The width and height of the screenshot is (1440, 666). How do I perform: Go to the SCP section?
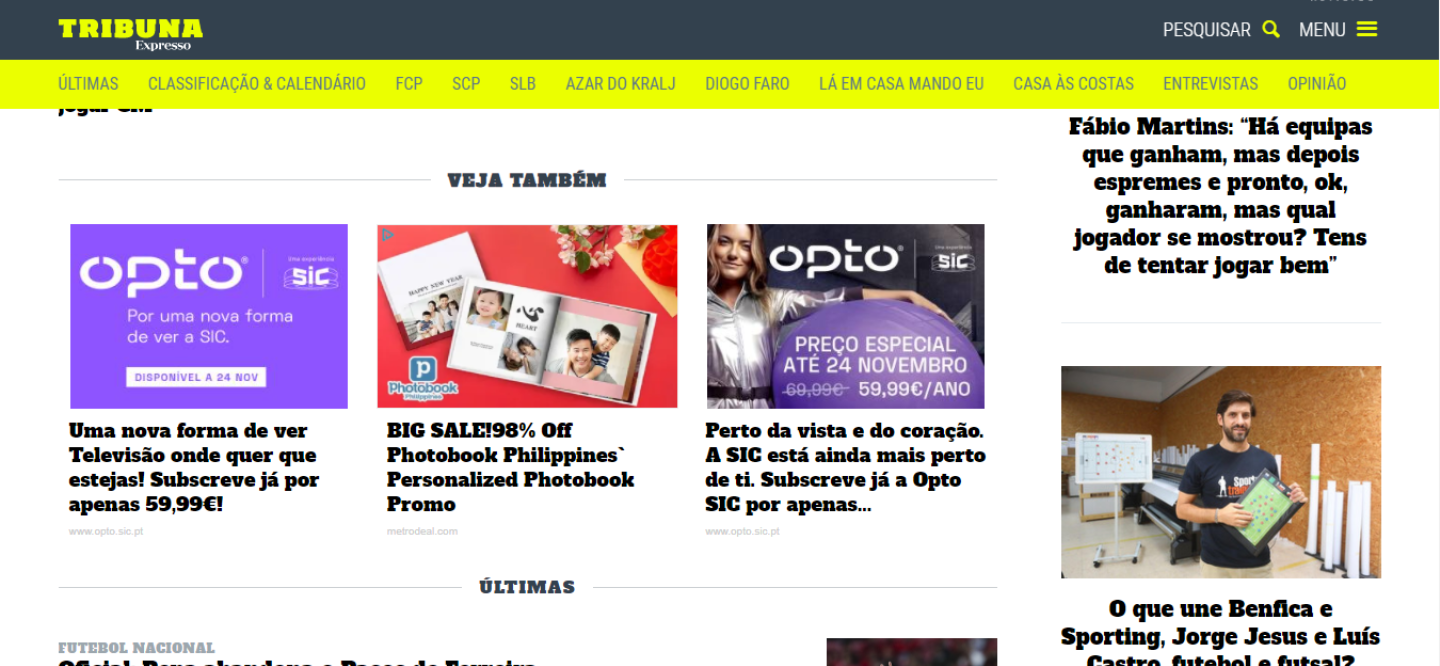point(466,84)
